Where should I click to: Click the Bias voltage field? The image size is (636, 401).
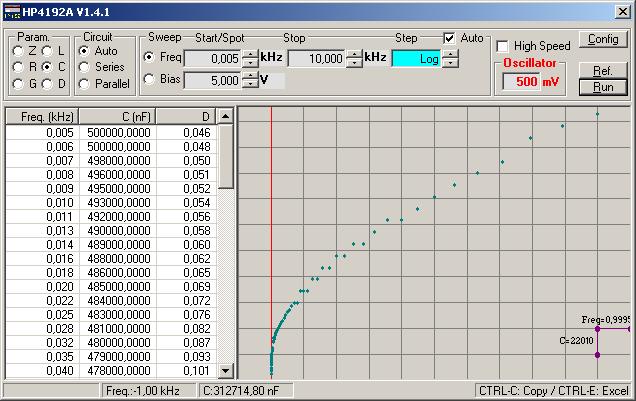213,80
